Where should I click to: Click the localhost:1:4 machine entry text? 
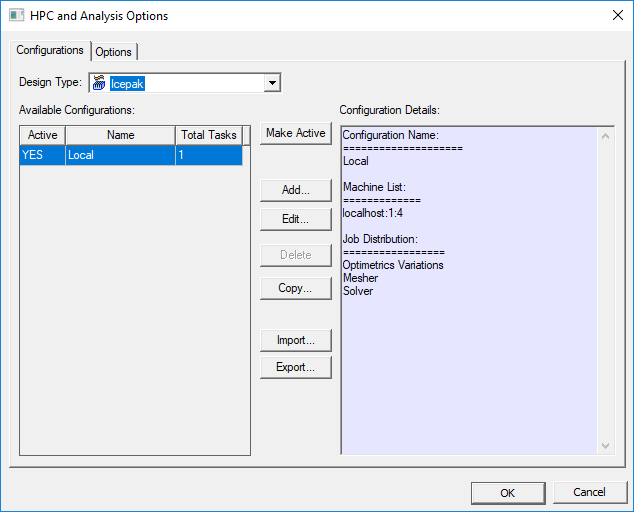(x=372, y=213)
